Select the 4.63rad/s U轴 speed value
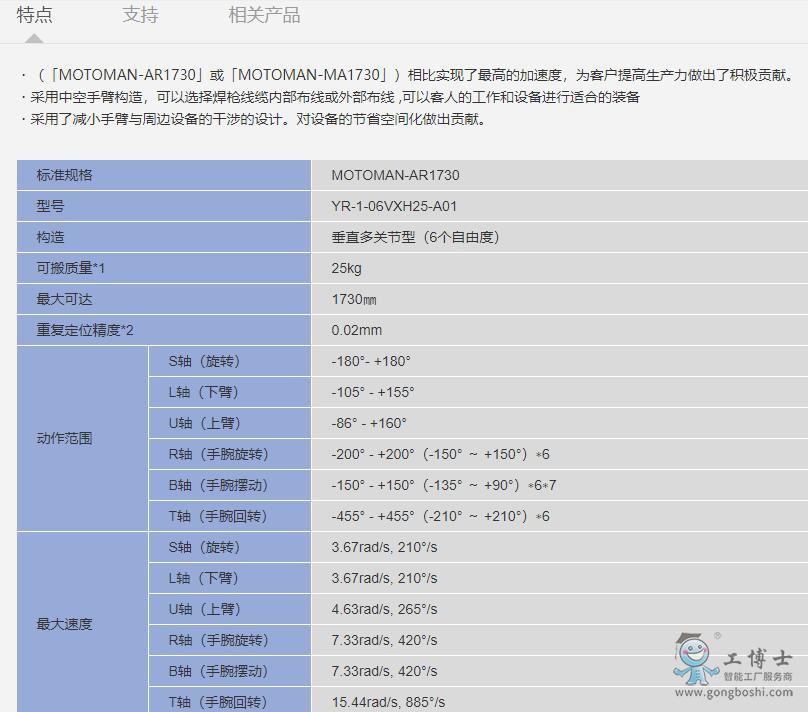Viewport: 808px width, 712px height. click(384, 609)
